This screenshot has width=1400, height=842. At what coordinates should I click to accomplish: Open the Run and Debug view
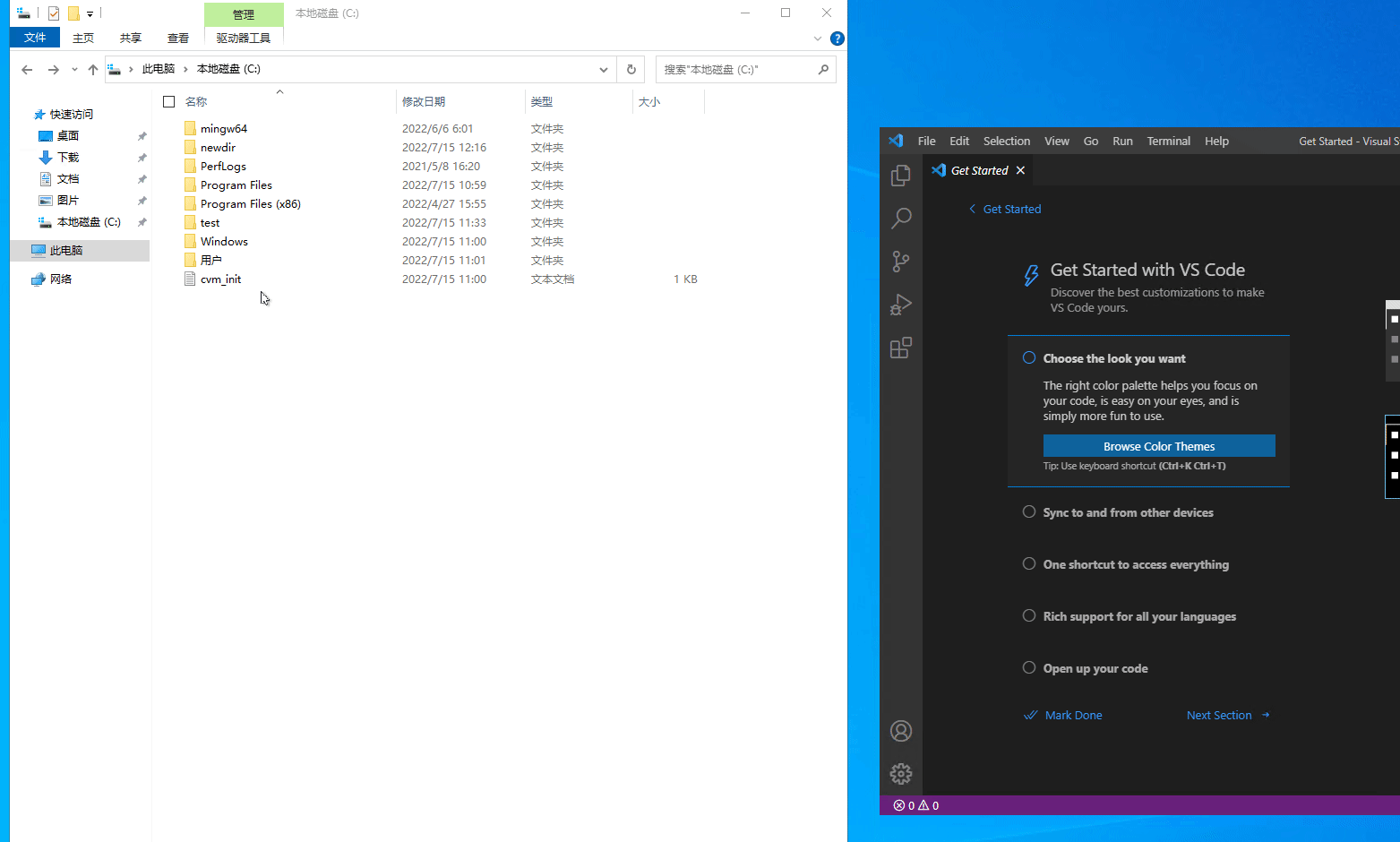(901, 305)
